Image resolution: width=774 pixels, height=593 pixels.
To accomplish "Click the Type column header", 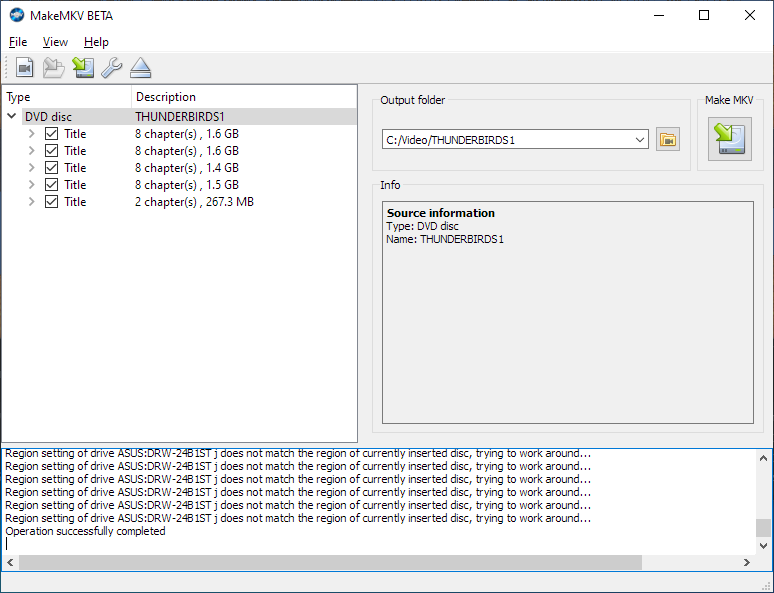I will click(67, 97).
